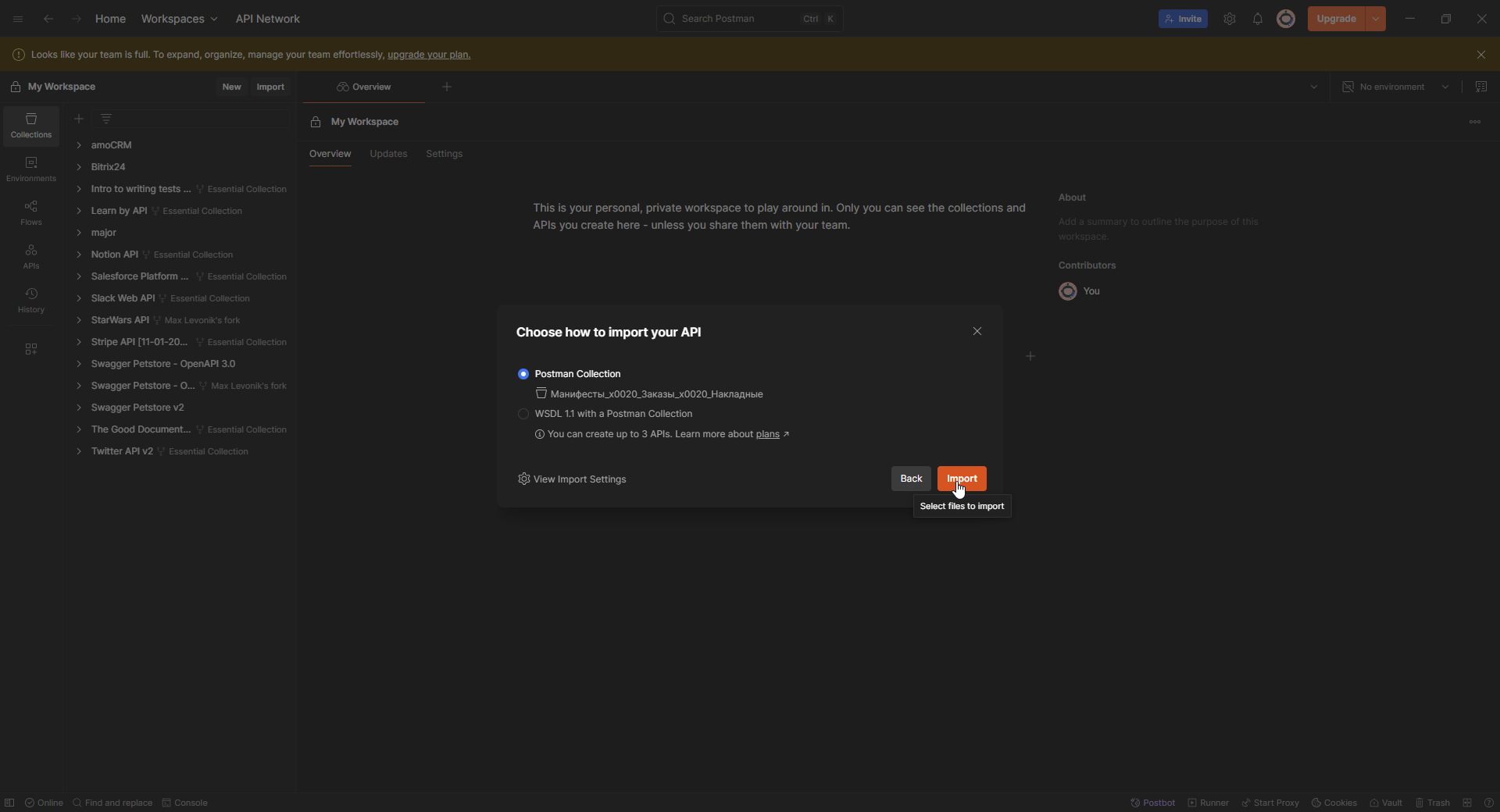Open View Import Settings

point(572,479)
